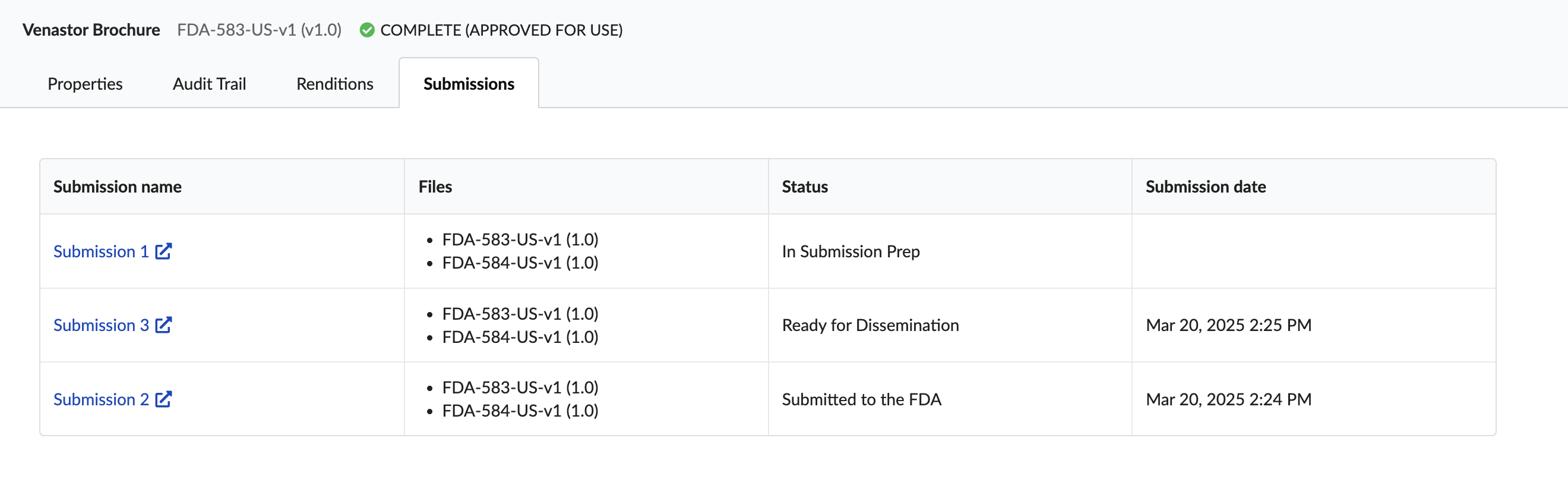Select the Submissions tab
The width and height of the screenshot is (1568, 479).
(x=469, y=83)
